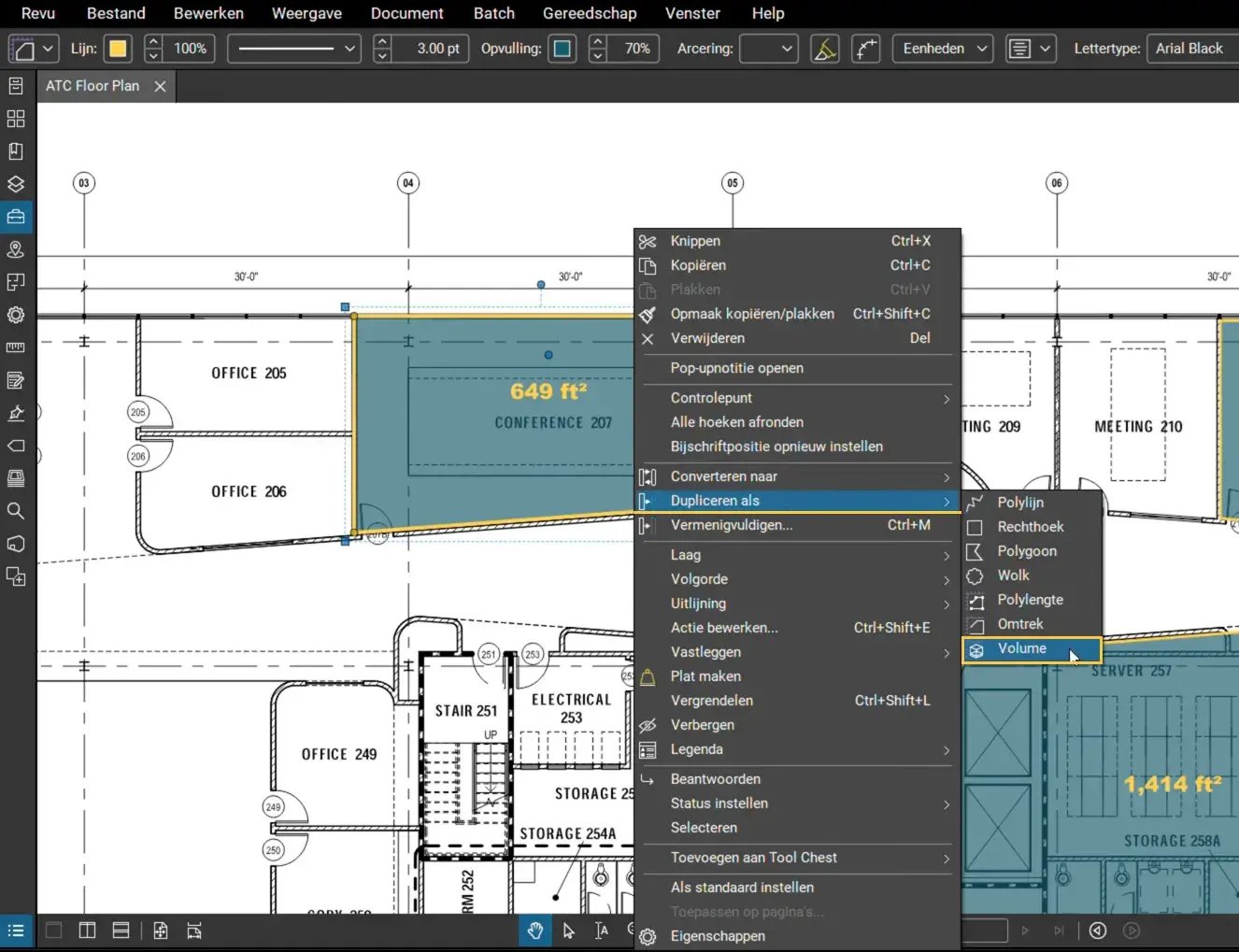Switch to single page view mode
The height and width of the screenshot is (952, 1239).
(x=53, y=931)
